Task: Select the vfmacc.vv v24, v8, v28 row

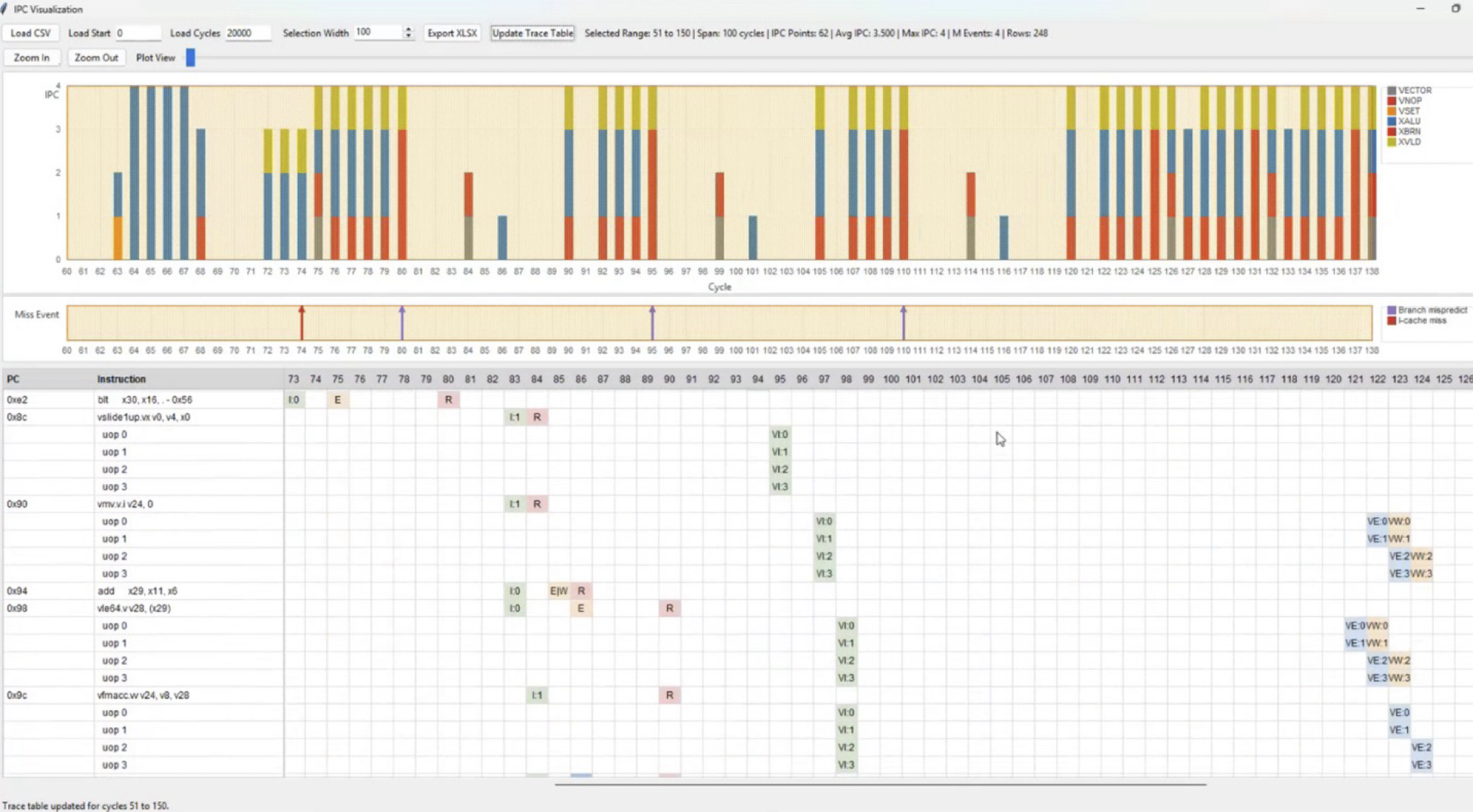Action: coord(144,695)
